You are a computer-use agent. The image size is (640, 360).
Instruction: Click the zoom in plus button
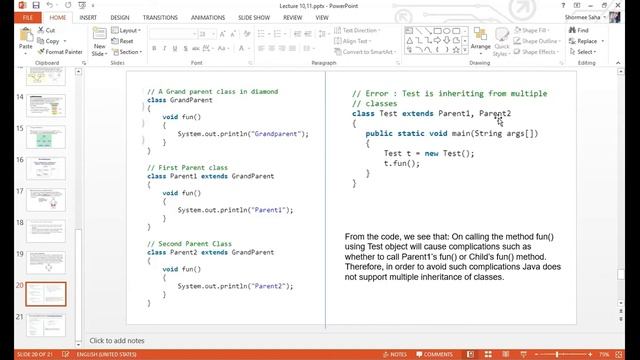590,354
